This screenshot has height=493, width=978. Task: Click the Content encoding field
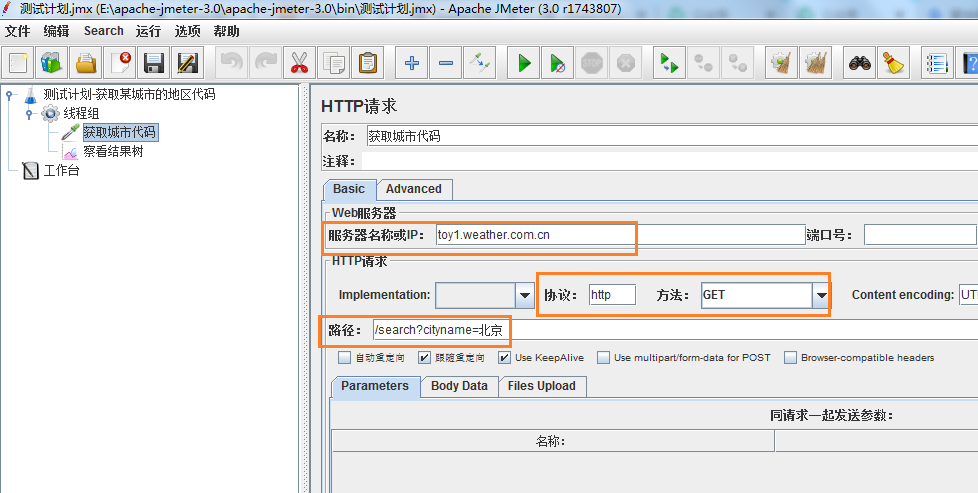969,295
